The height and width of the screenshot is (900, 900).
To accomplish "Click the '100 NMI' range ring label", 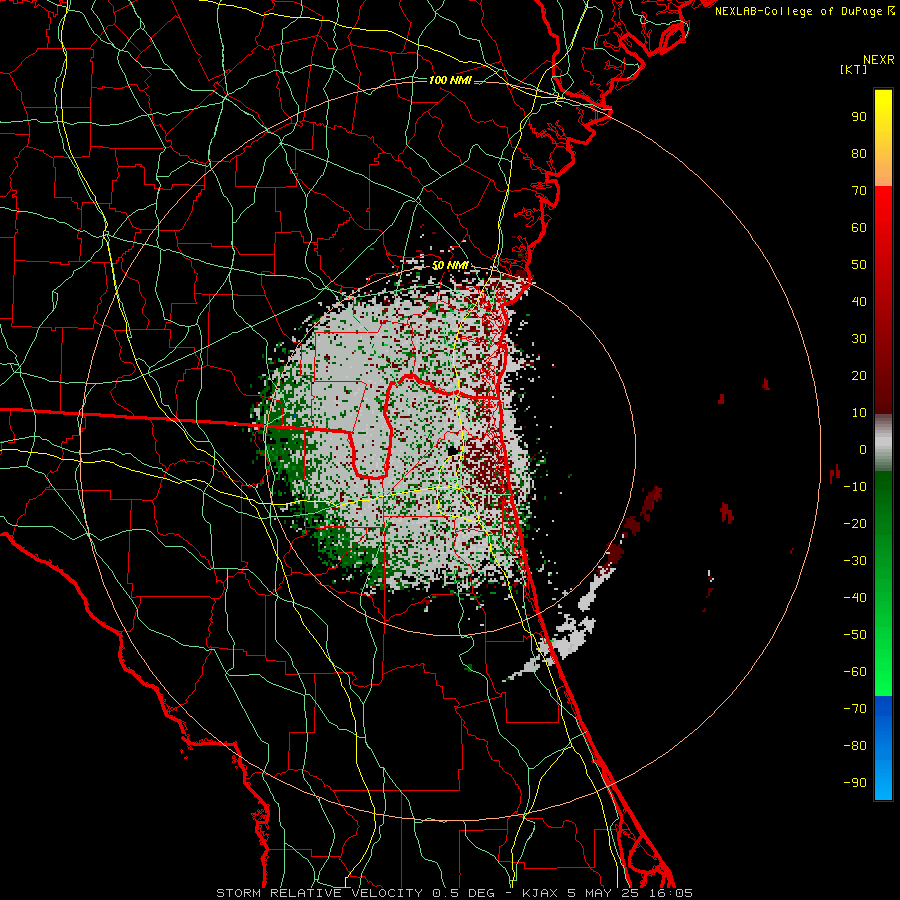I will pyautogui.click(x=450, y=80).
